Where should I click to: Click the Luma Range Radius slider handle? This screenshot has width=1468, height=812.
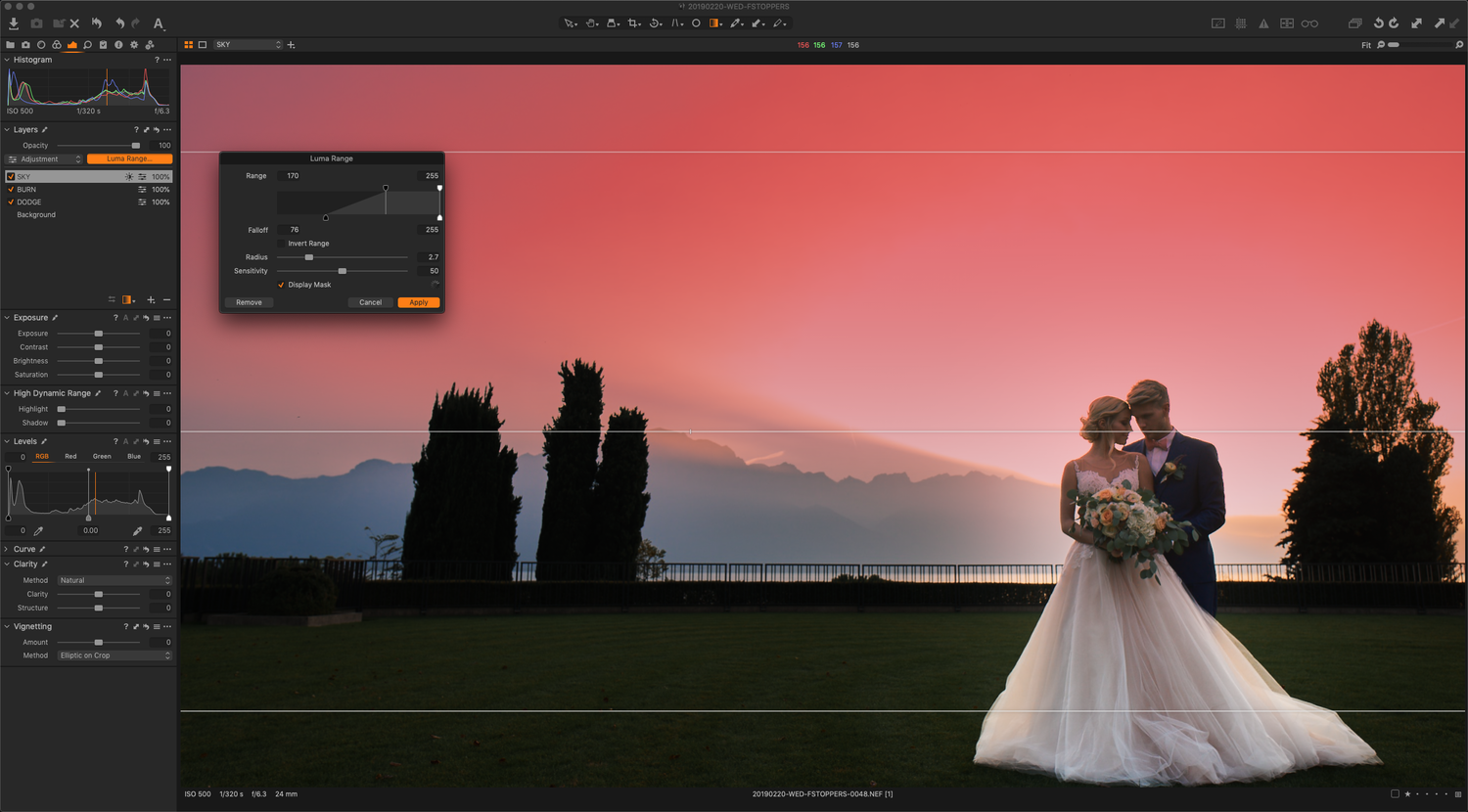(x=309, y=257)
